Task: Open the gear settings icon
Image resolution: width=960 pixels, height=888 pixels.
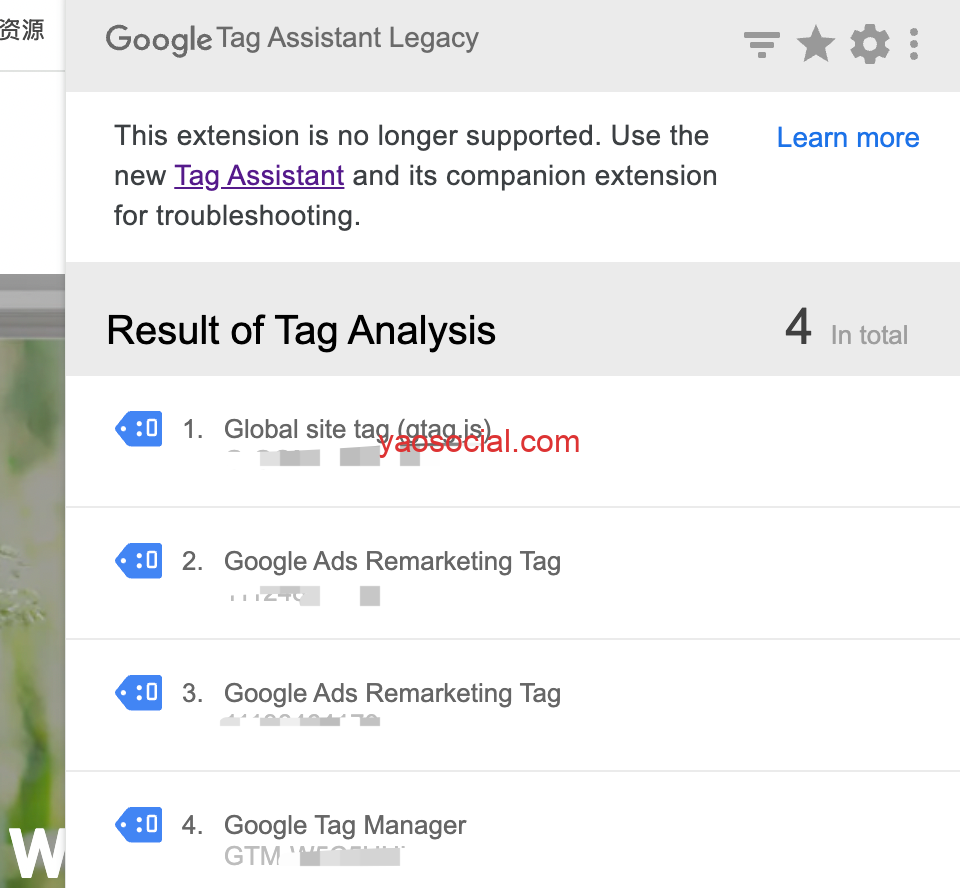Action: click(869, 45)
